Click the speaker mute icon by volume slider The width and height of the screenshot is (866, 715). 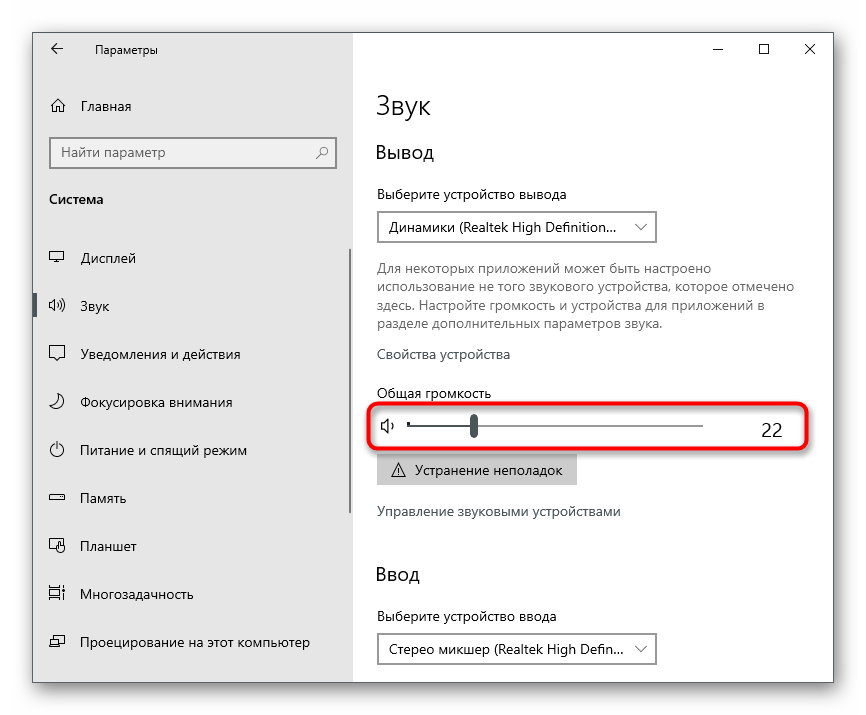click(x=388, y=427)
